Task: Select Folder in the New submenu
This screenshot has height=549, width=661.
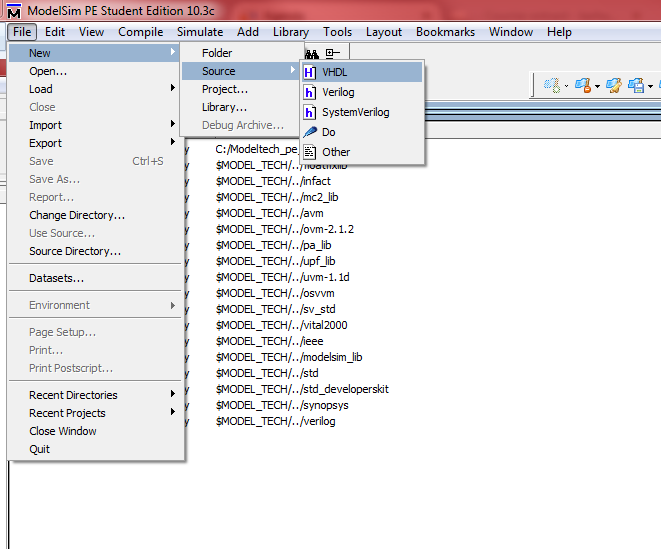Action: click(240, 53)
